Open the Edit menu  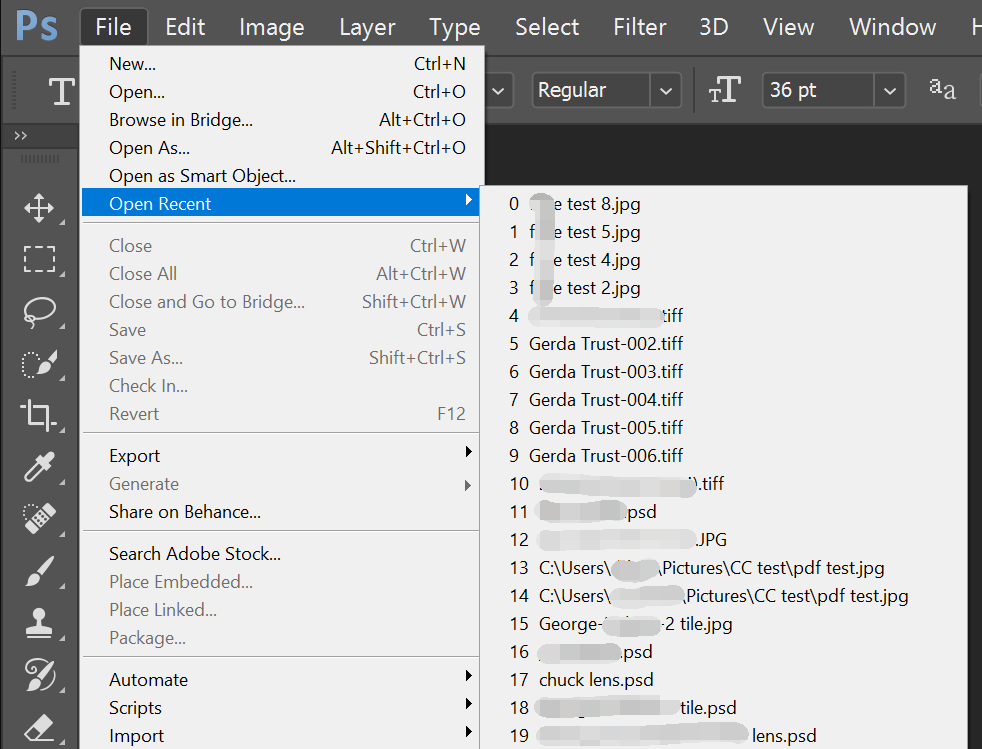(x=185, y=27)
